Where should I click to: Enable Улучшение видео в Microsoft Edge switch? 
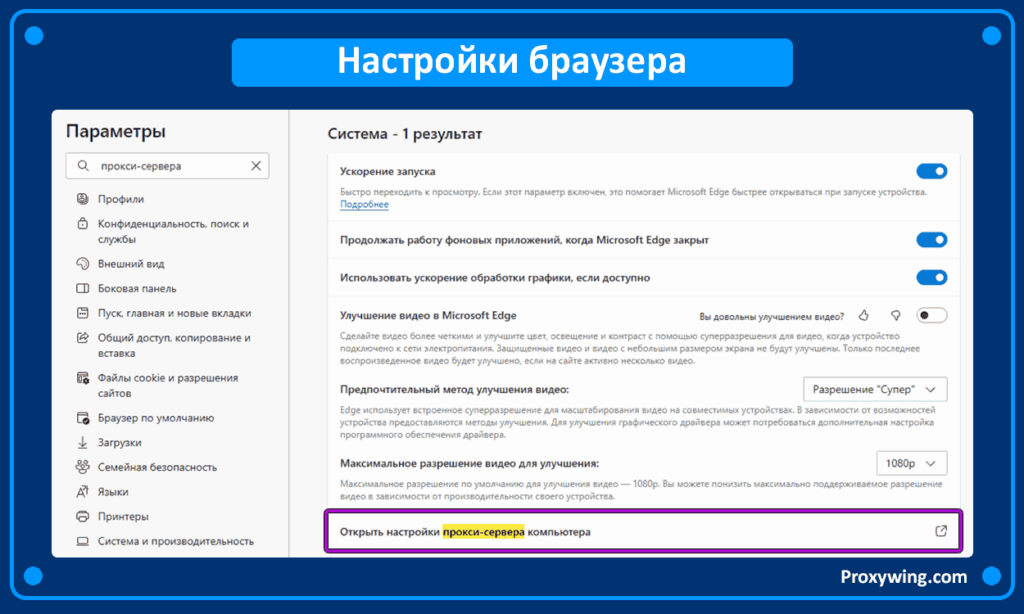[x=931, y=315]
